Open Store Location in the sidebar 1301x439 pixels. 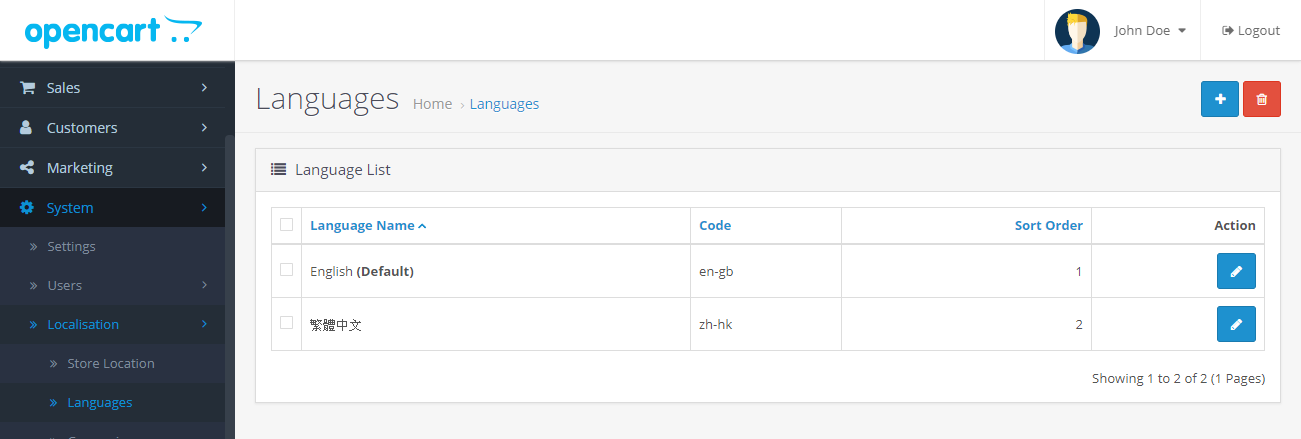[x=112, y=363]
